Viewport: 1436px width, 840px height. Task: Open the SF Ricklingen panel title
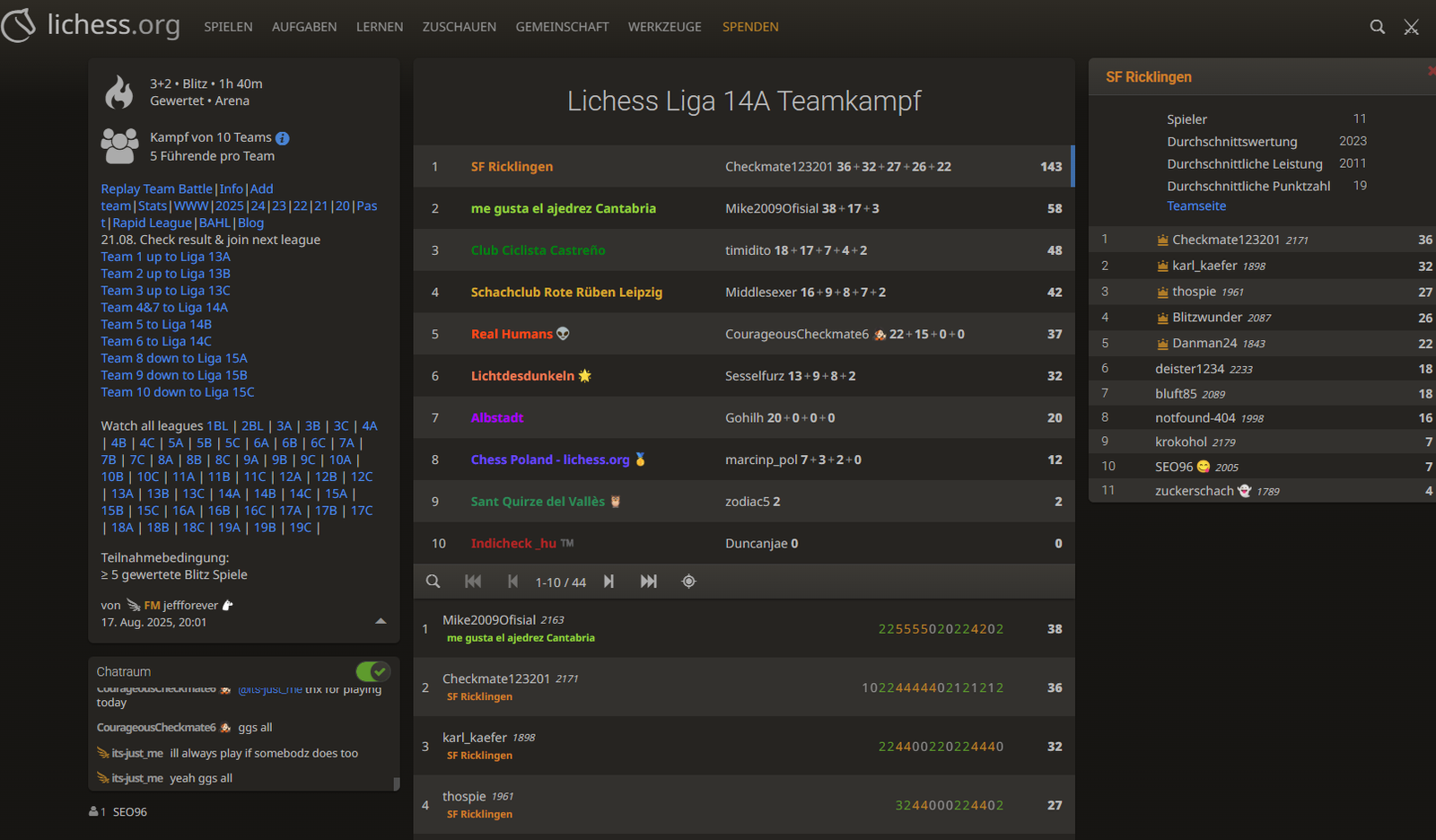click(x=1149, y=77)
